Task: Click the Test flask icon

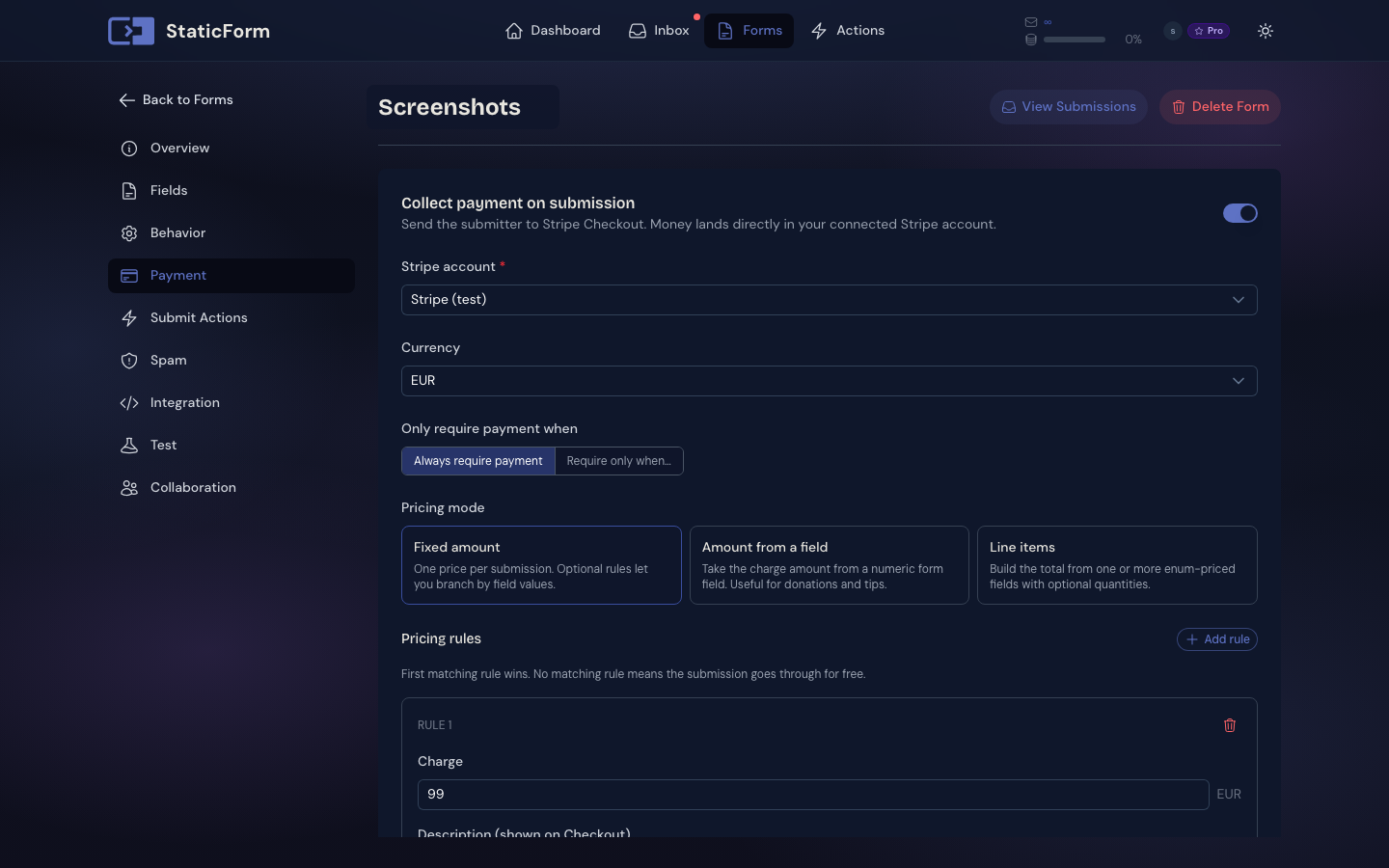Action: 129,446
